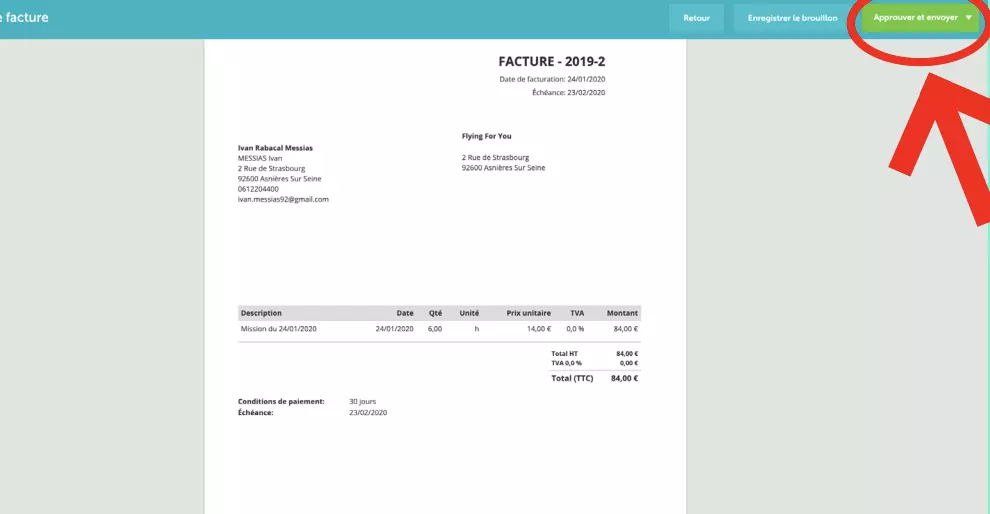
Task: Expand the Approuver et envoyer dropdown arrow
Action: 969,18
